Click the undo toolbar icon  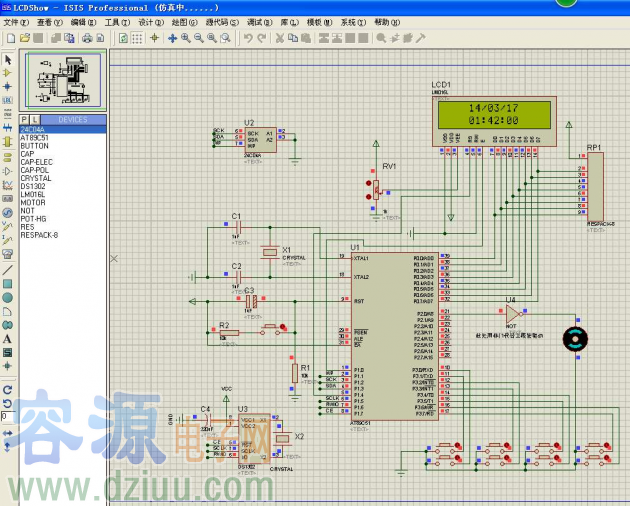tap(248, 38)
